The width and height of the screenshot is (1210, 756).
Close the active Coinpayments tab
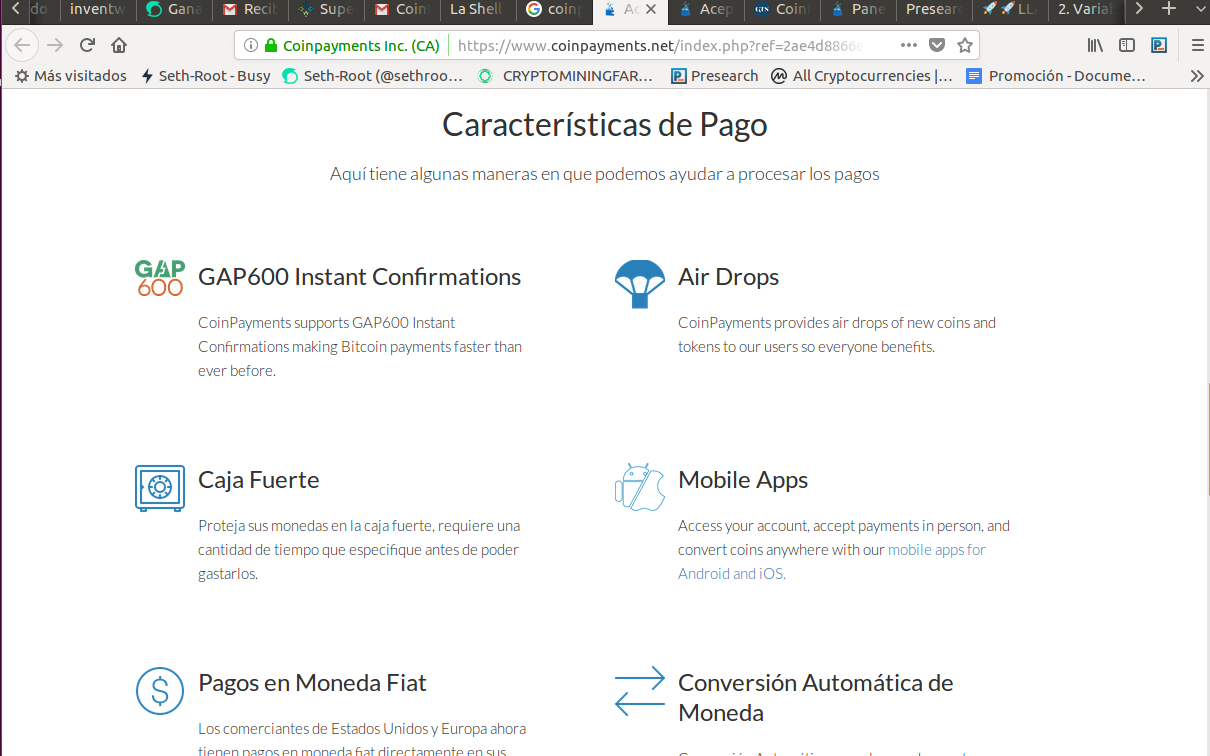click(651, 10)
